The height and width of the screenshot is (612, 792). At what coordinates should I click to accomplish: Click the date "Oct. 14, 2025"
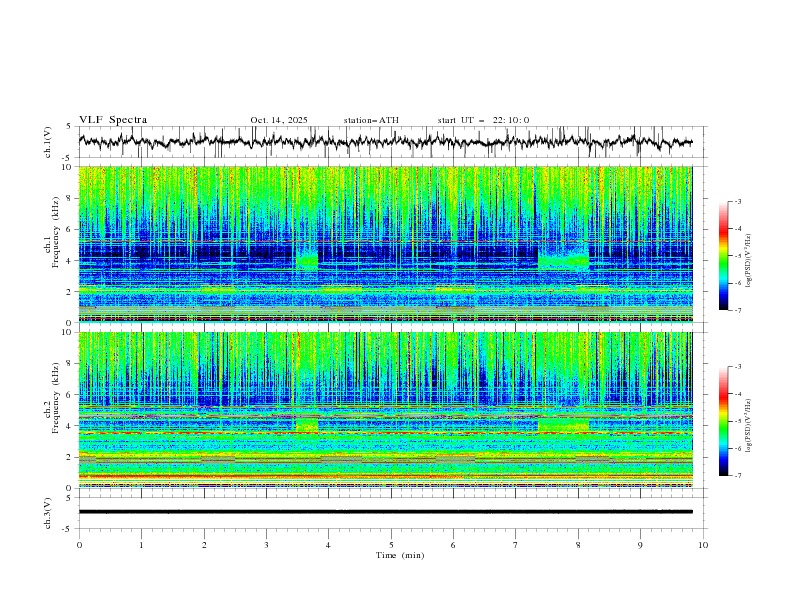(x=279, y=120)
